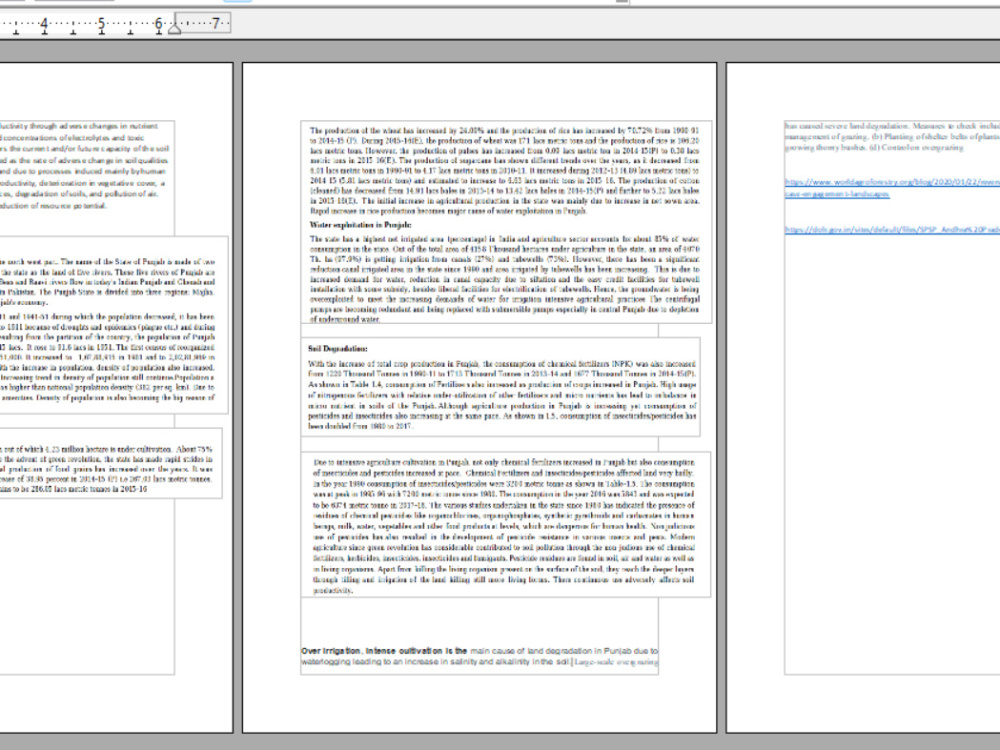
Task: Click the right indent marker on the ruler
Action: click(x=174, y=27)
